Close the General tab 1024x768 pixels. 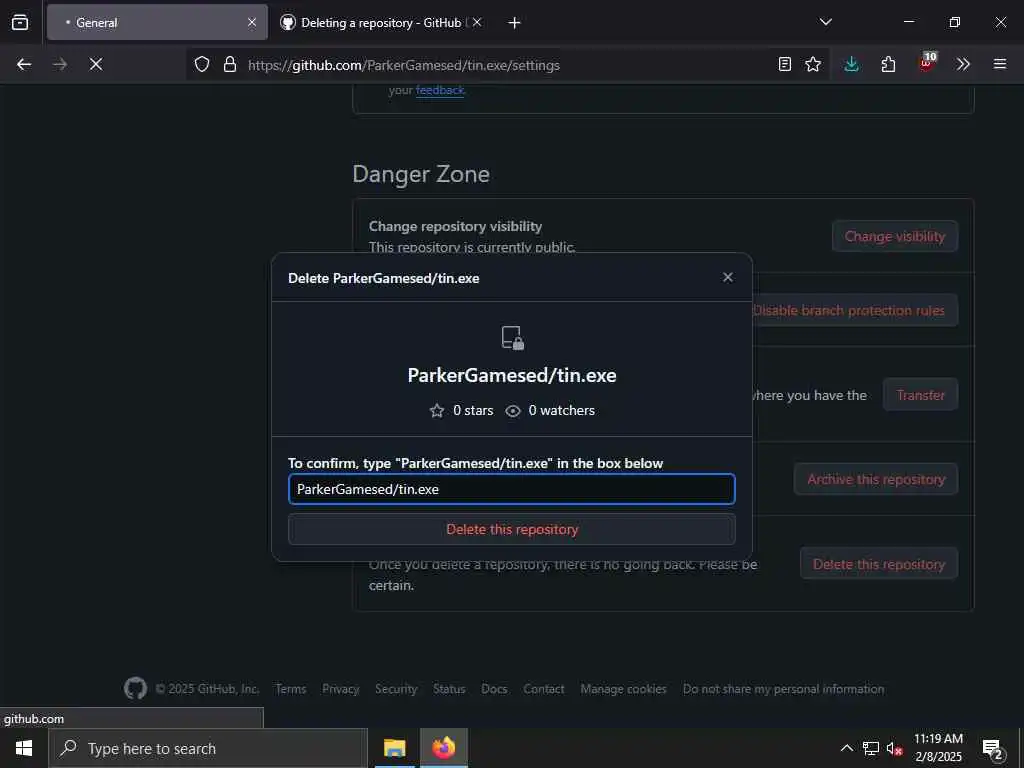tap(252, 22)
